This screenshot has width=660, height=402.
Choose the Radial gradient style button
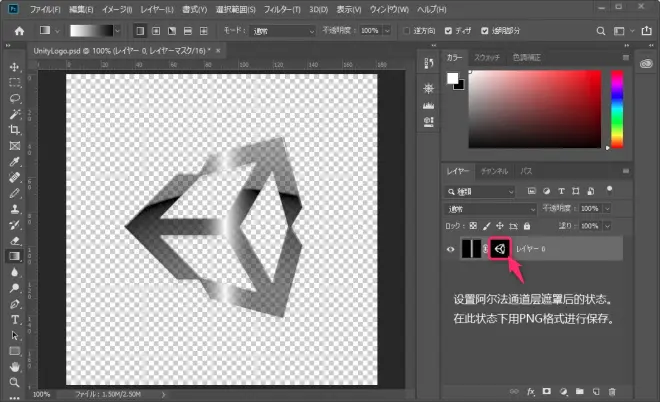156,31
